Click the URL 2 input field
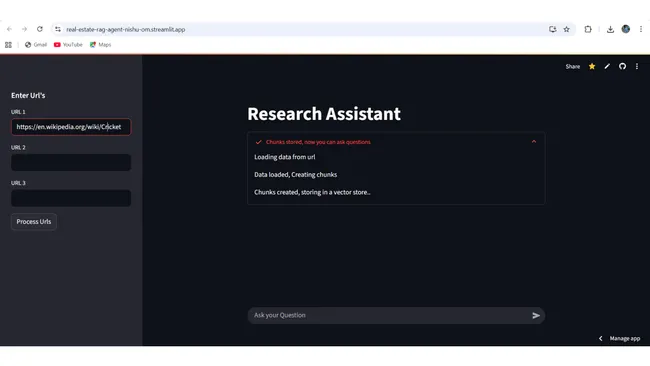This screenshot has width=650, height=366. (71, 162)
